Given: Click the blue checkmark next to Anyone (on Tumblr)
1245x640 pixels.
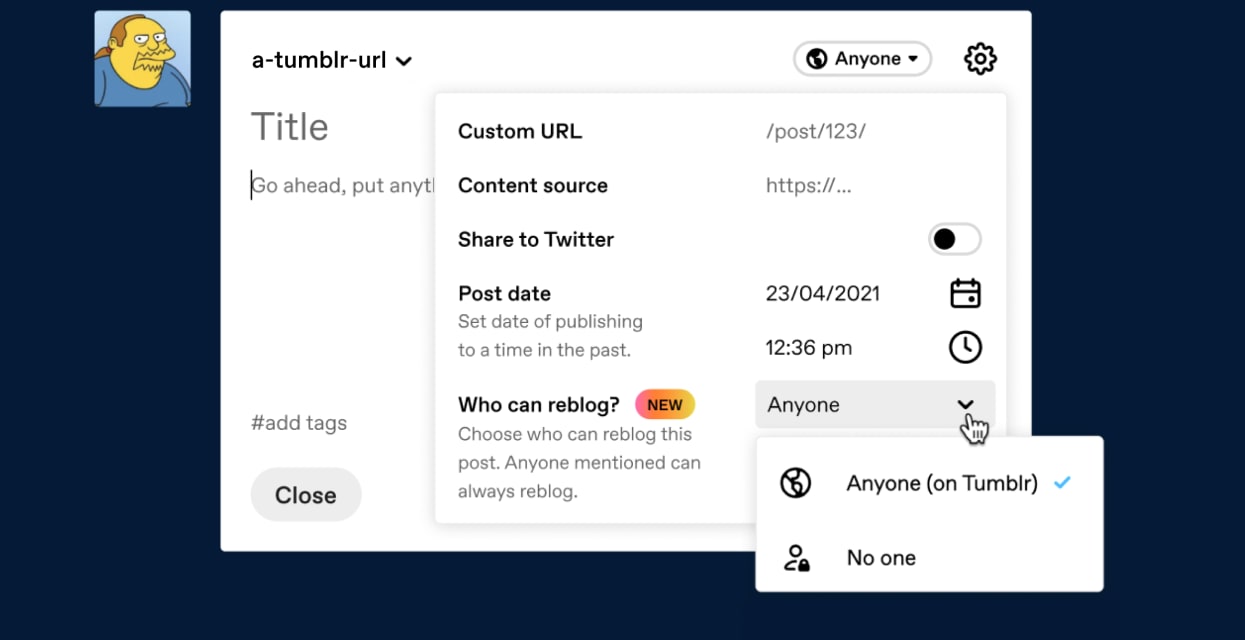Looking at the screenshot, I should click(x=1062, y=483).
